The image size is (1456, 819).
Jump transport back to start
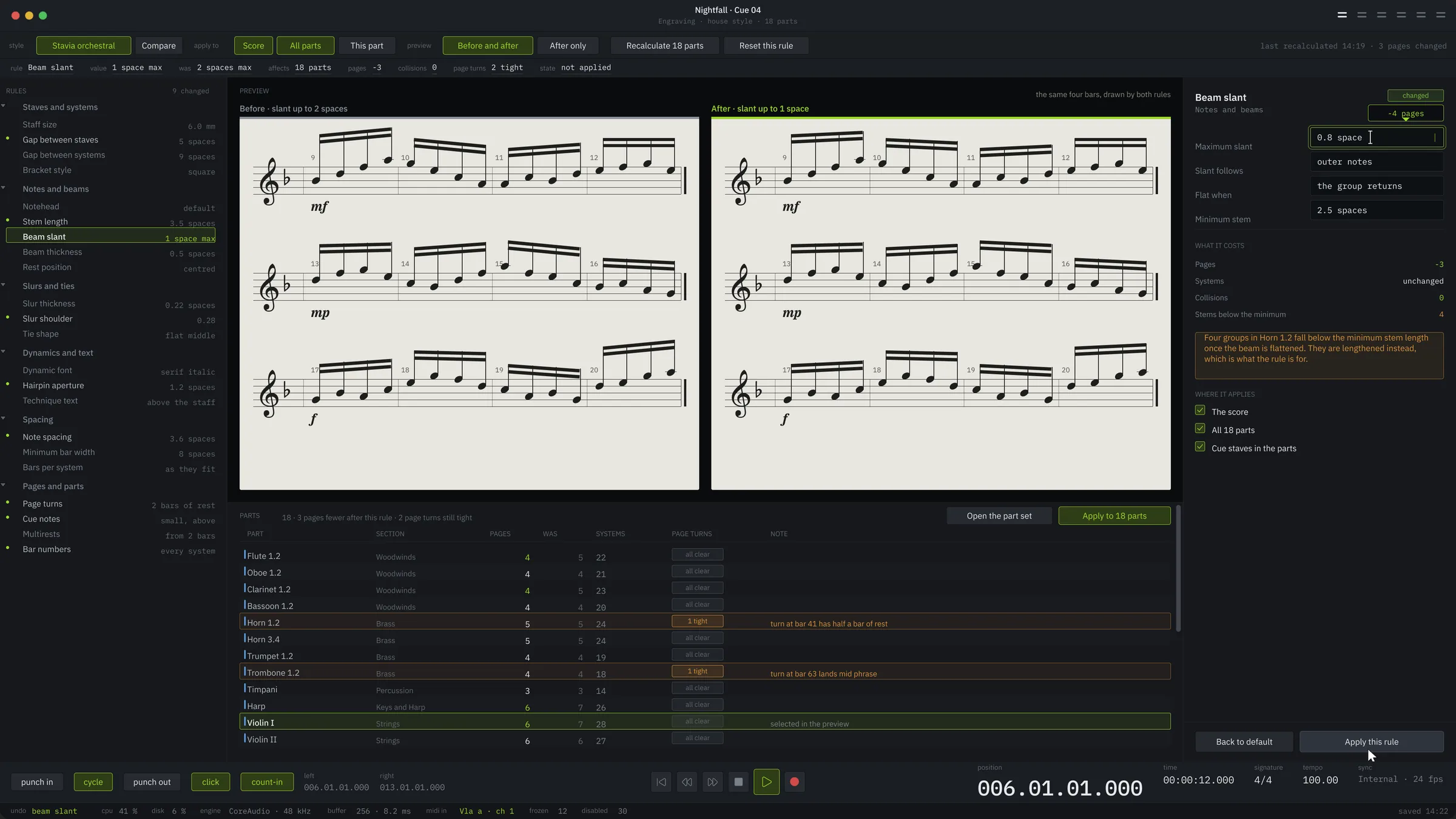pyautogui.click(x=661, y=782)
